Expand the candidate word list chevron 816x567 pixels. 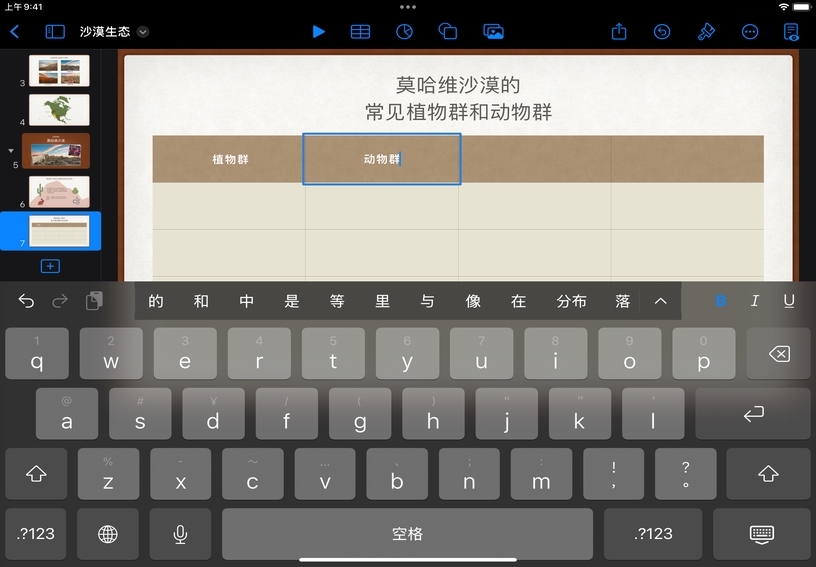click(660, 301)
